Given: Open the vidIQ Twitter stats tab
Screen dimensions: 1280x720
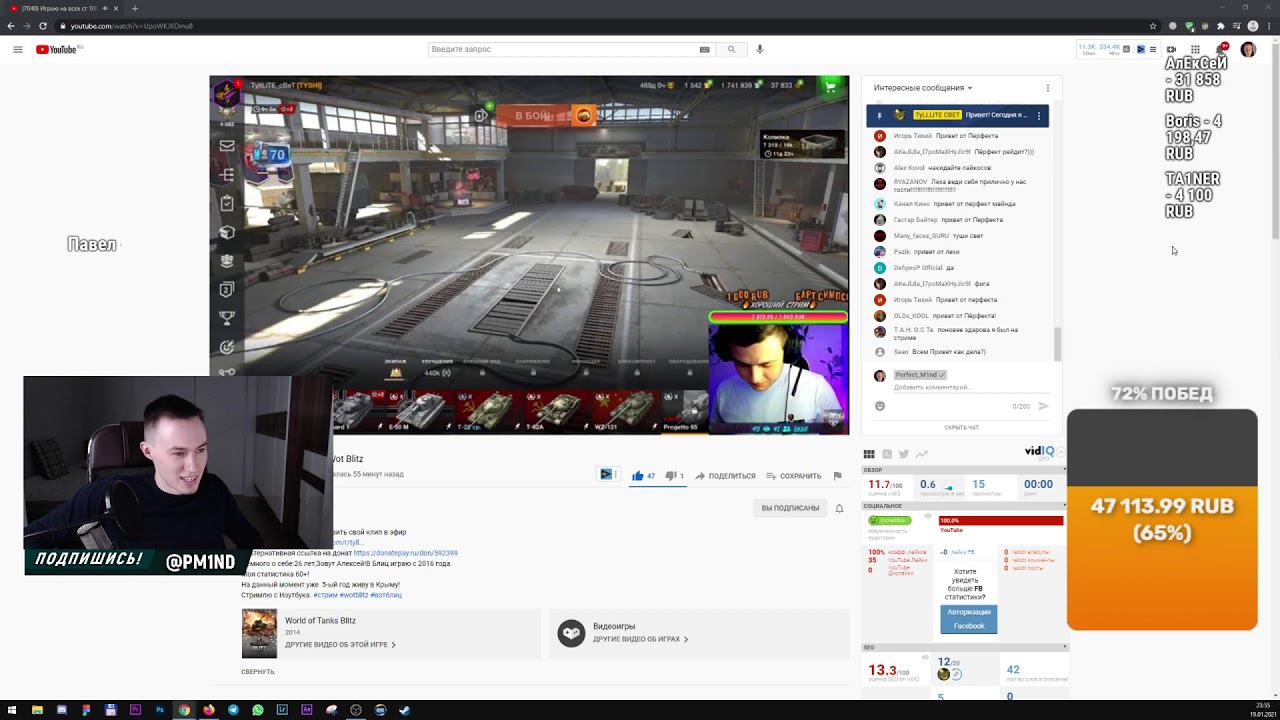Looking at the screenshot, I should [904, 454].
